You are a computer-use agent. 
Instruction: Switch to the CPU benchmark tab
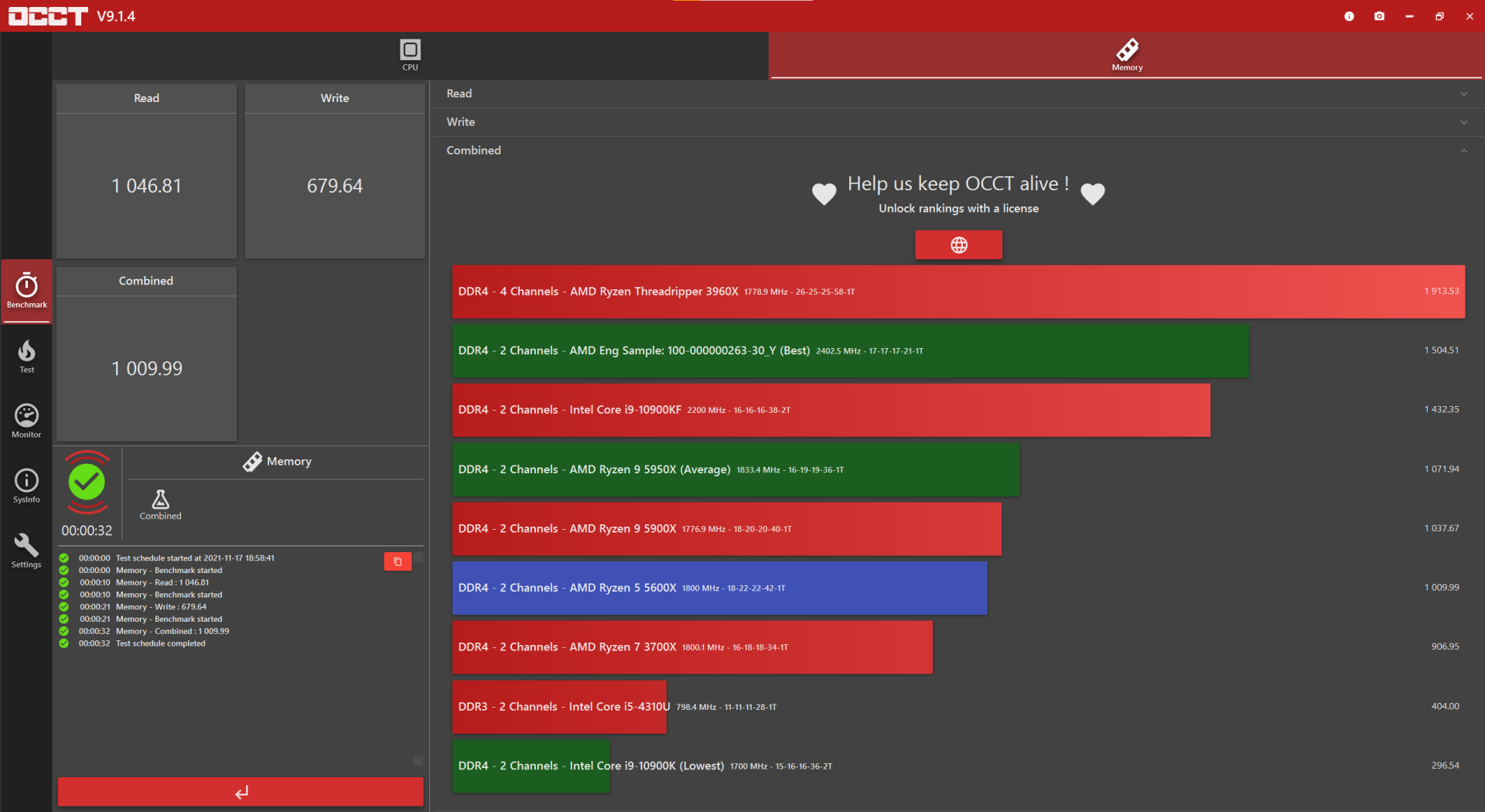410,56
